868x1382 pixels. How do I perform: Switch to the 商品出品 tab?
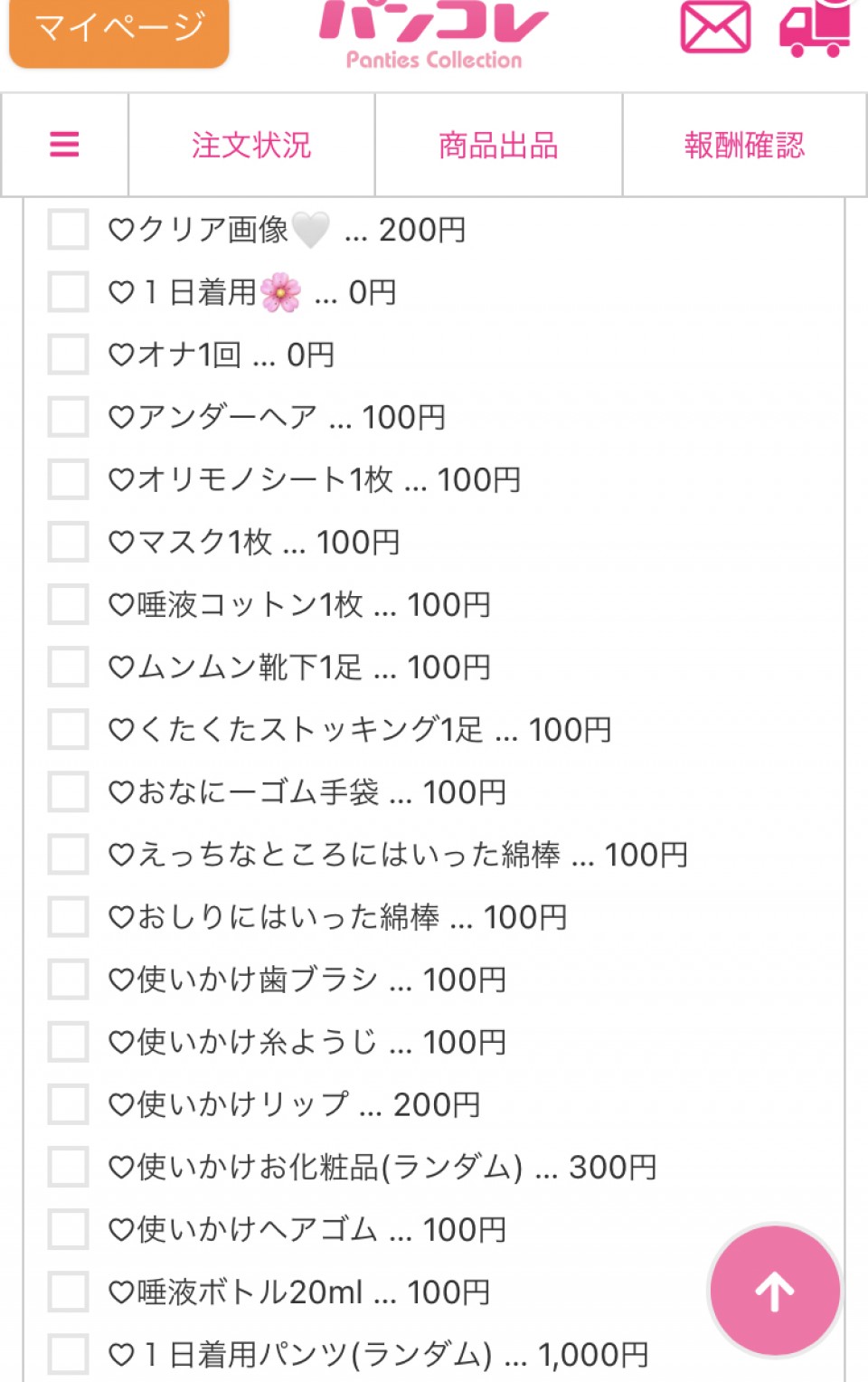point(498,145)
